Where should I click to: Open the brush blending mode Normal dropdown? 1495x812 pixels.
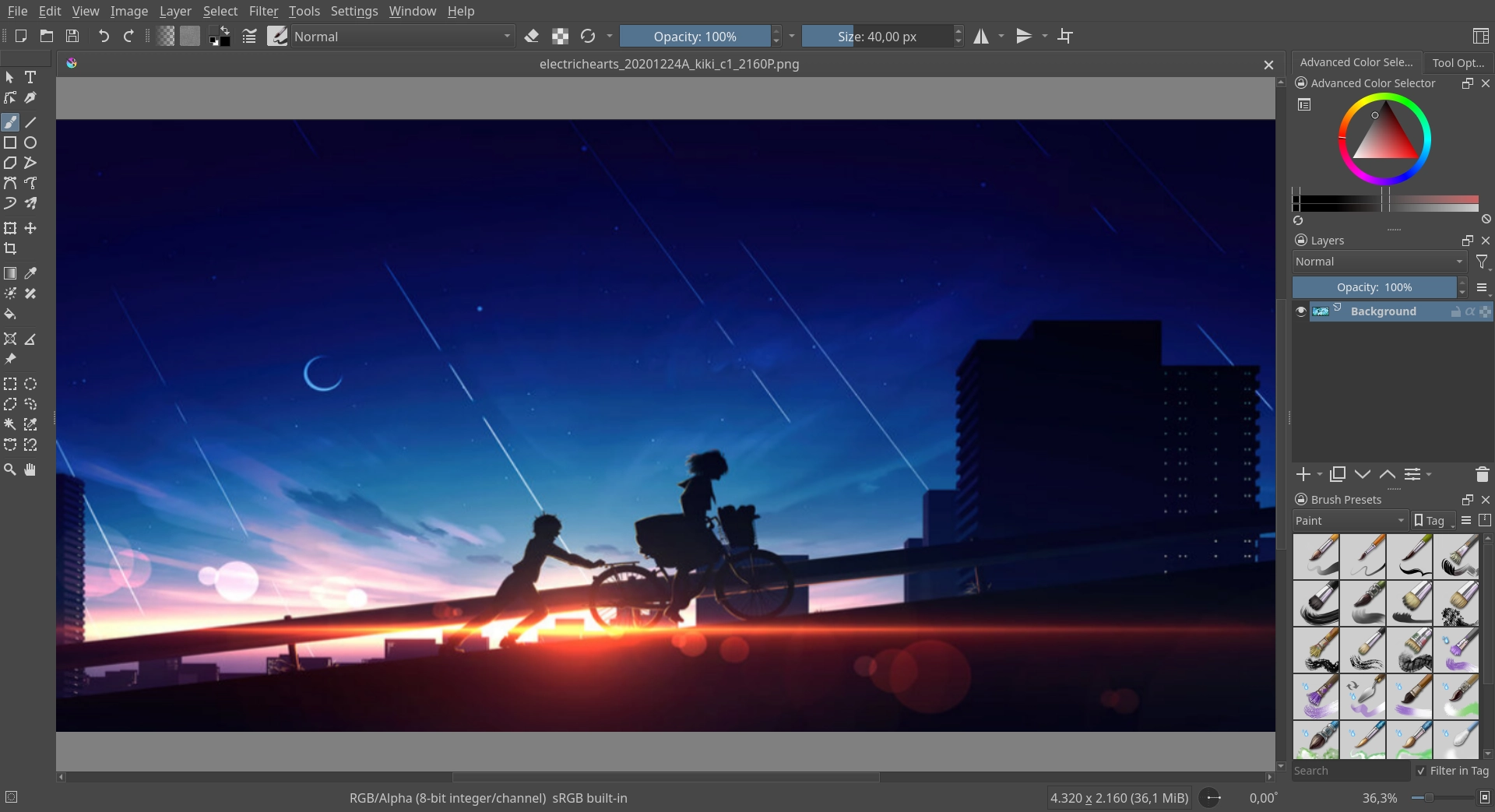click(401, 37)
